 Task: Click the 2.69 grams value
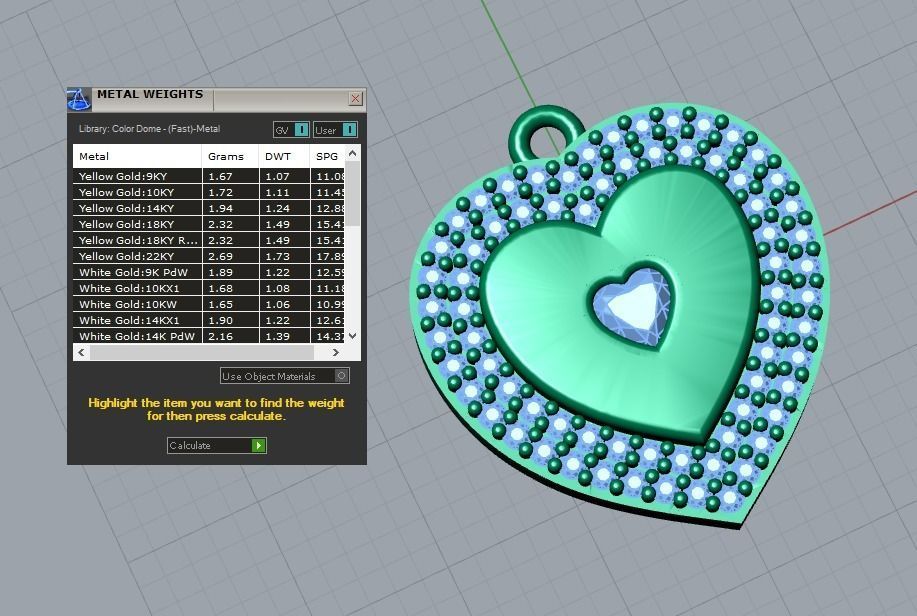click(x=220, y=256)
